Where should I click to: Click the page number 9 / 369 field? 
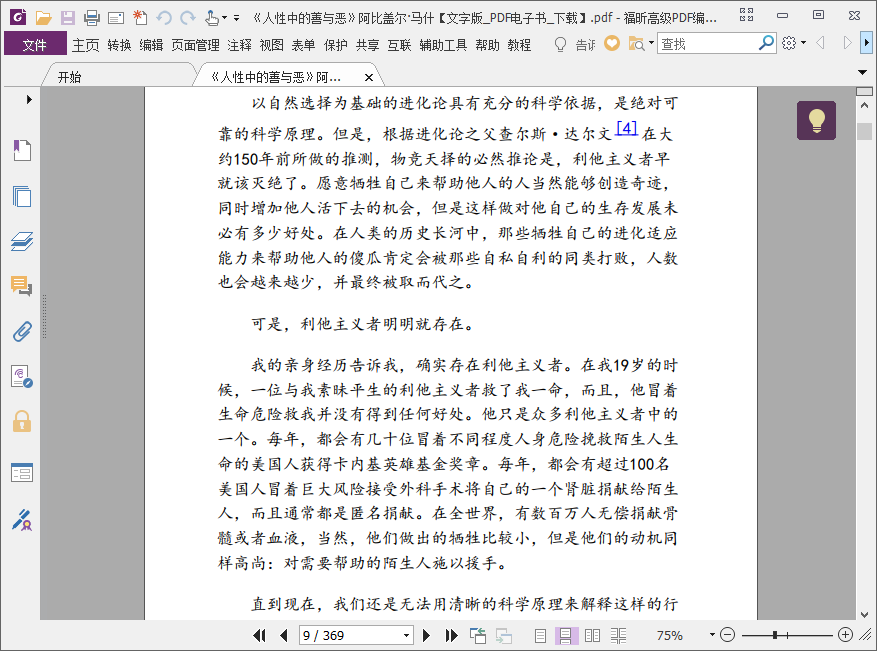point(351,635)
